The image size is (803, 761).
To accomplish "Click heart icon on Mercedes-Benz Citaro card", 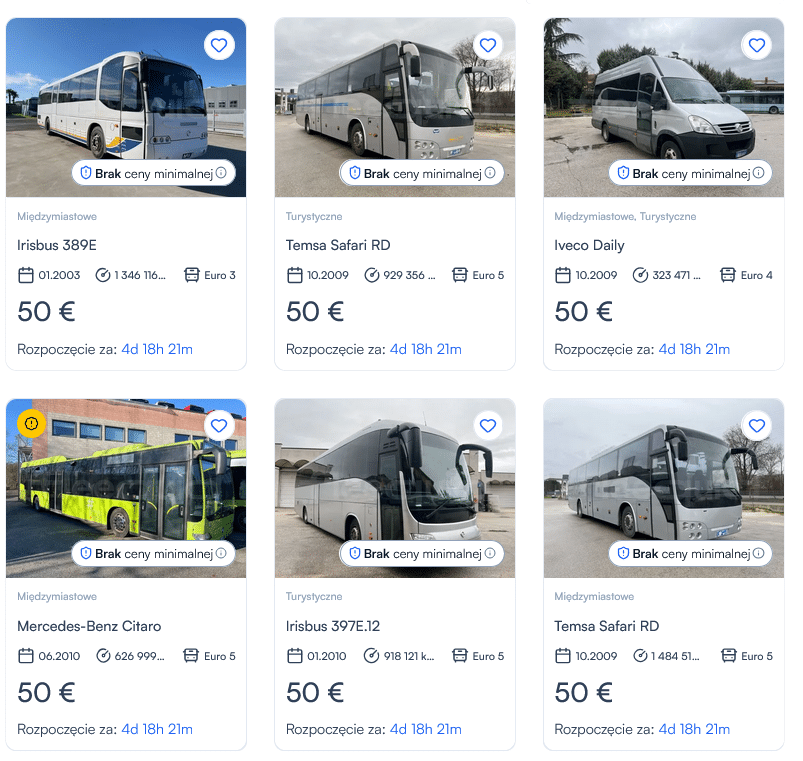I will 219,426.
